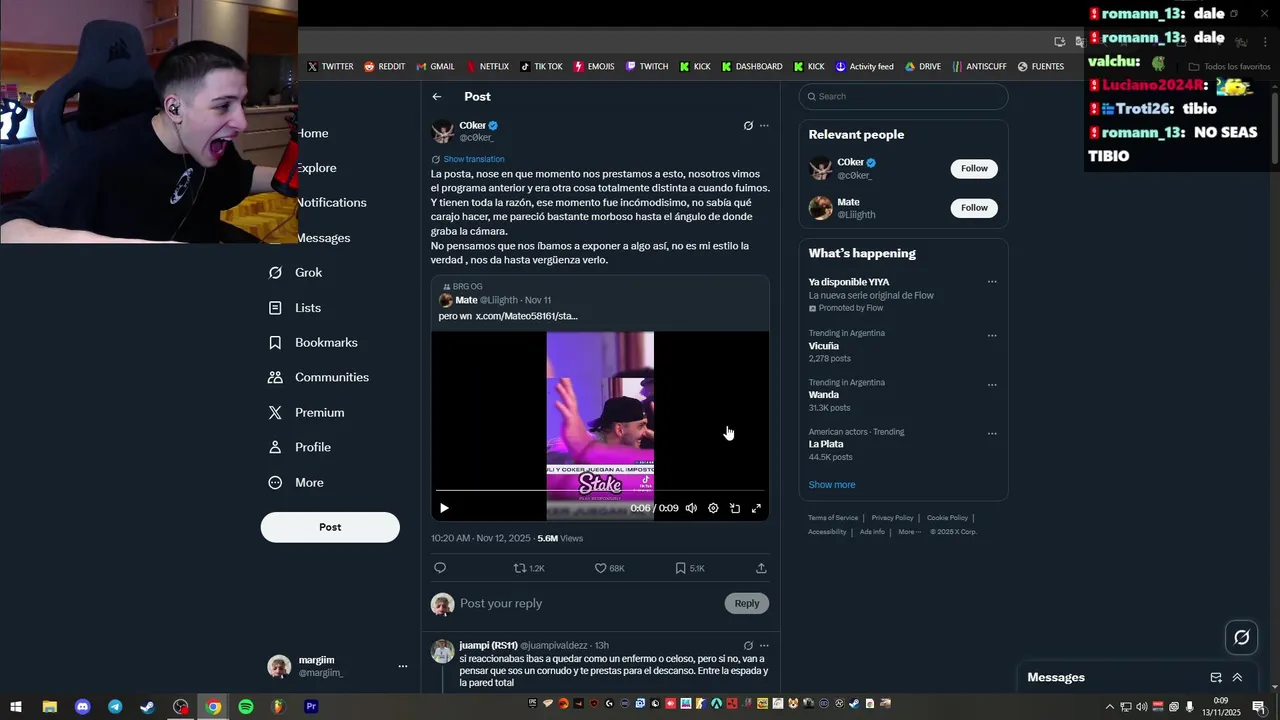This screenshot has height=720, width=1280.
Task: Bookmark the post with 5.1K bookmarks
Action: [x=690, y=568]
